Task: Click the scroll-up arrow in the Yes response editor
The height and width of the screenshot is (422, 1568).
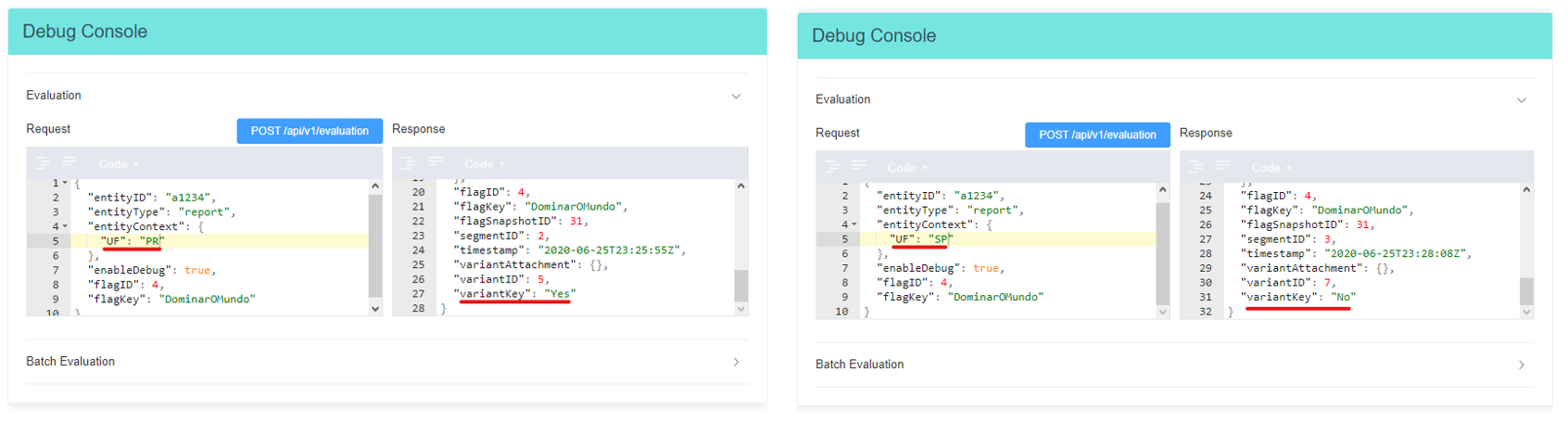Action: [x=740, y=186]
